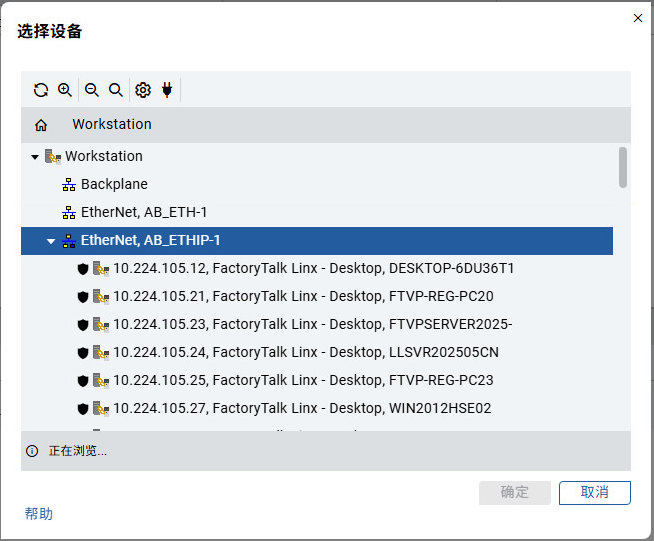Viewport: 654px width, 541px height.
Task: Collapse the Workstation tree node
Action: (35, 157)
